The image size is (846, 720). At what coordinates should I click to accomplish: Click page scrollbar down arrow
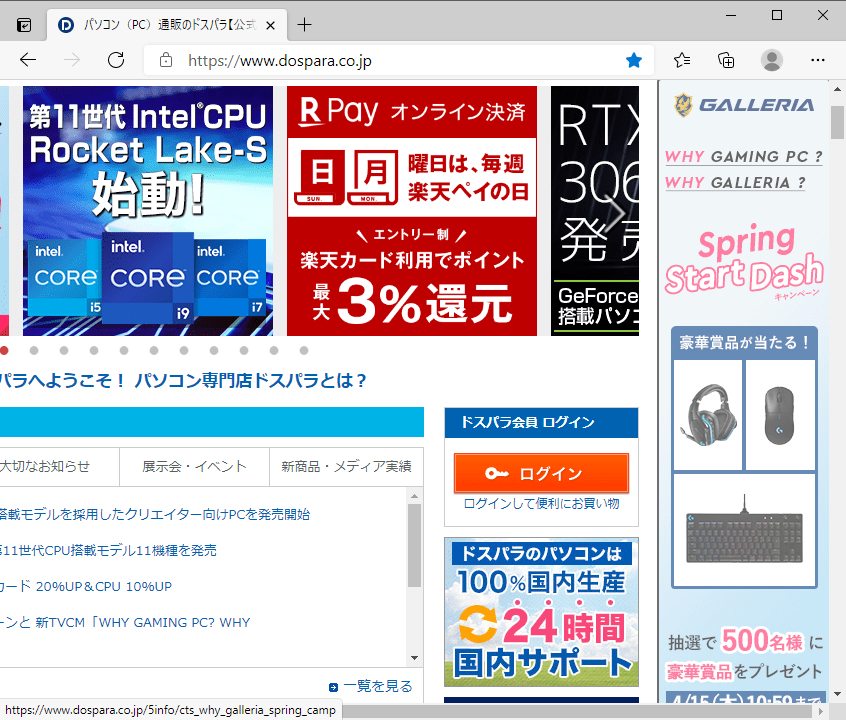(x=837, y=694)
